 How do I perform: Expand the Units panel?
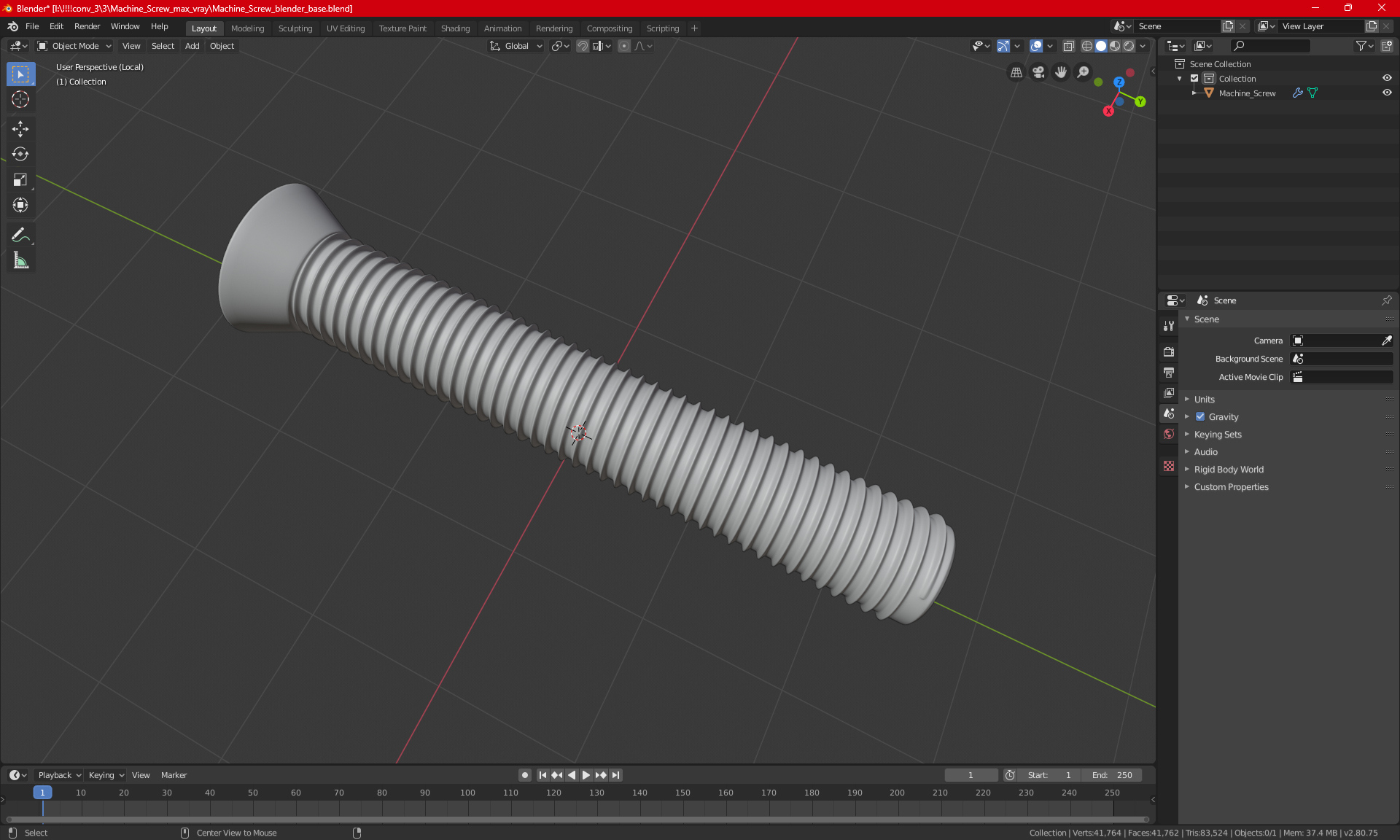tap(1205, 400)
